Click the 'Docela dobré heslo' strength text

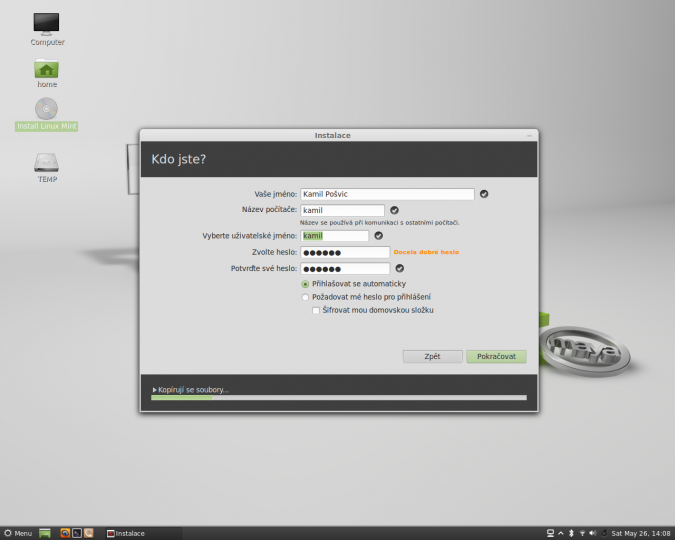pos(426,252)
